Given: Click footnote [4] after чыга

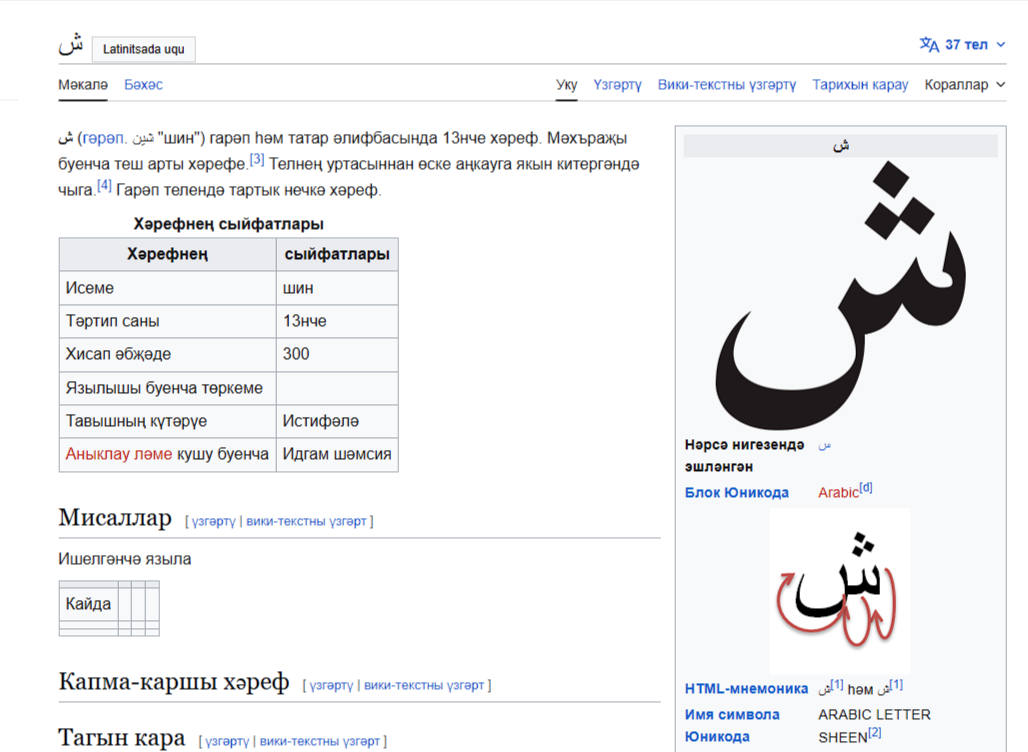Looking at the screenshot, I should (104, 183).
